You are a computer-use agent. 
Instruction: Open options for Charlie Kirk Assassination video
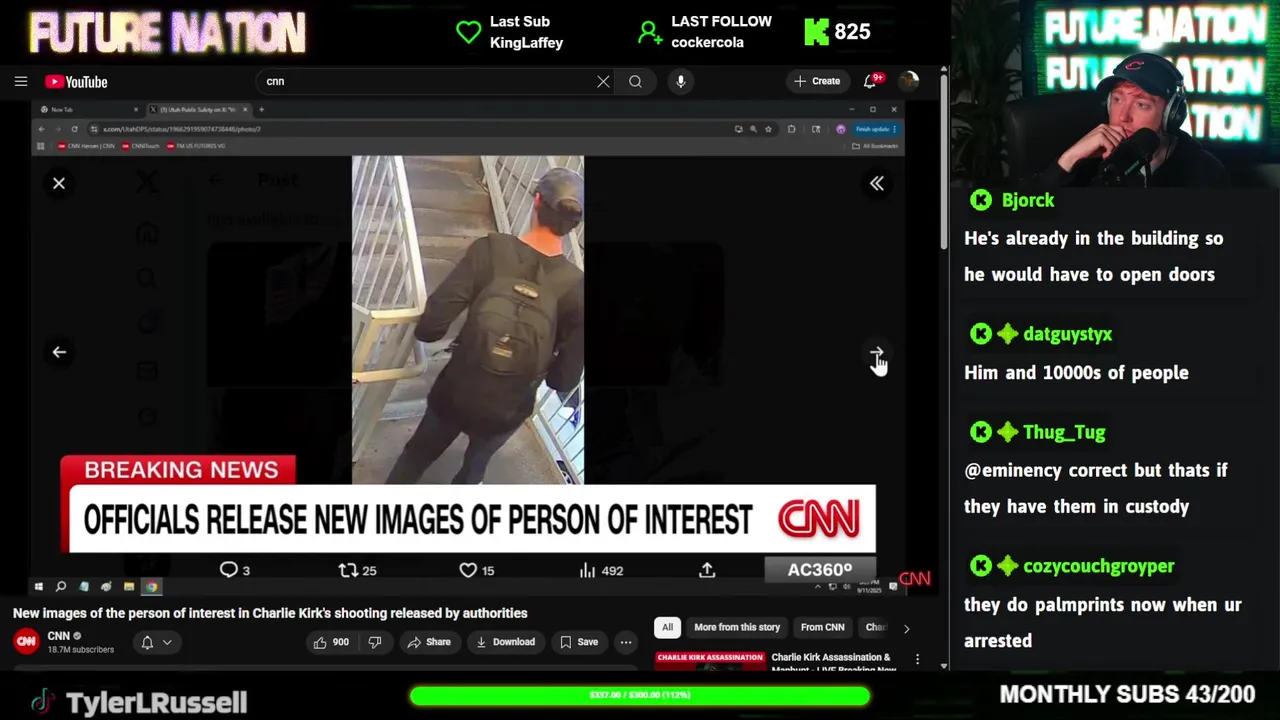[x=917, y=661]
